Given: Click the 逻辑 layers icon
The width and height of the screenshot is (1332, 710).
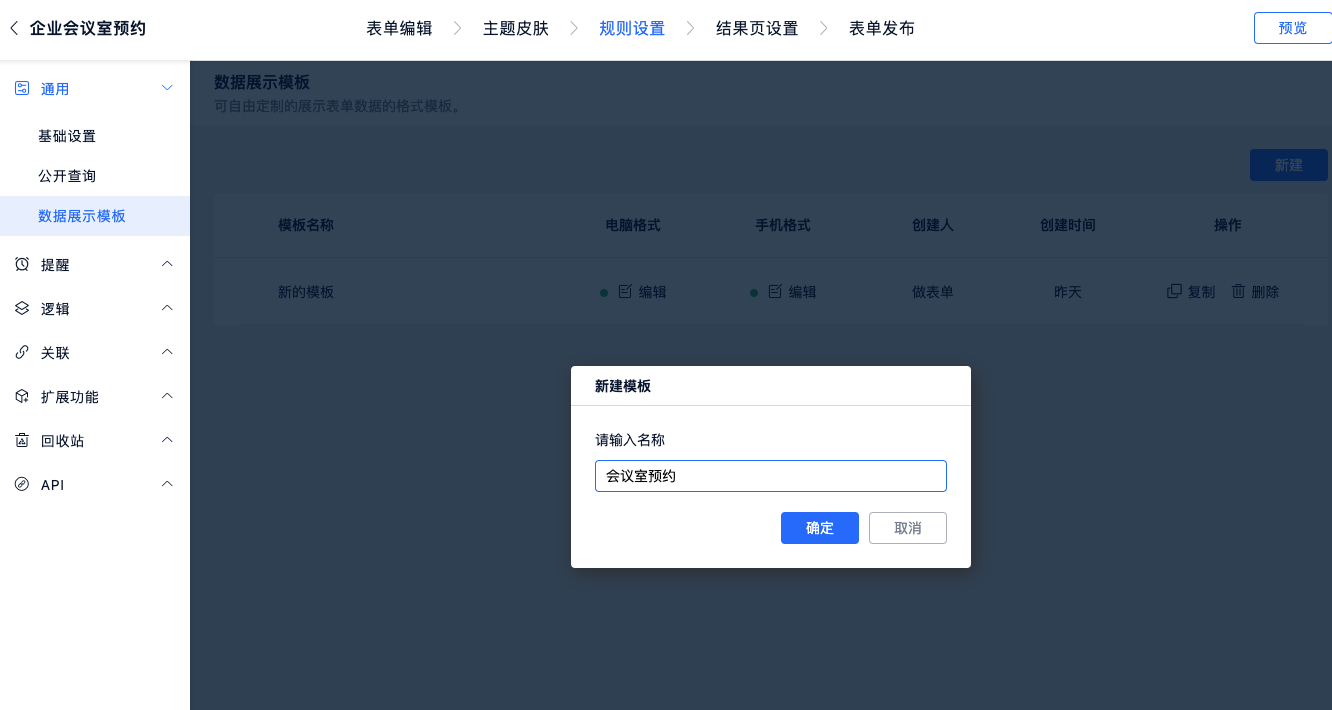Looking at the screenshot, I should coord(22,309).
